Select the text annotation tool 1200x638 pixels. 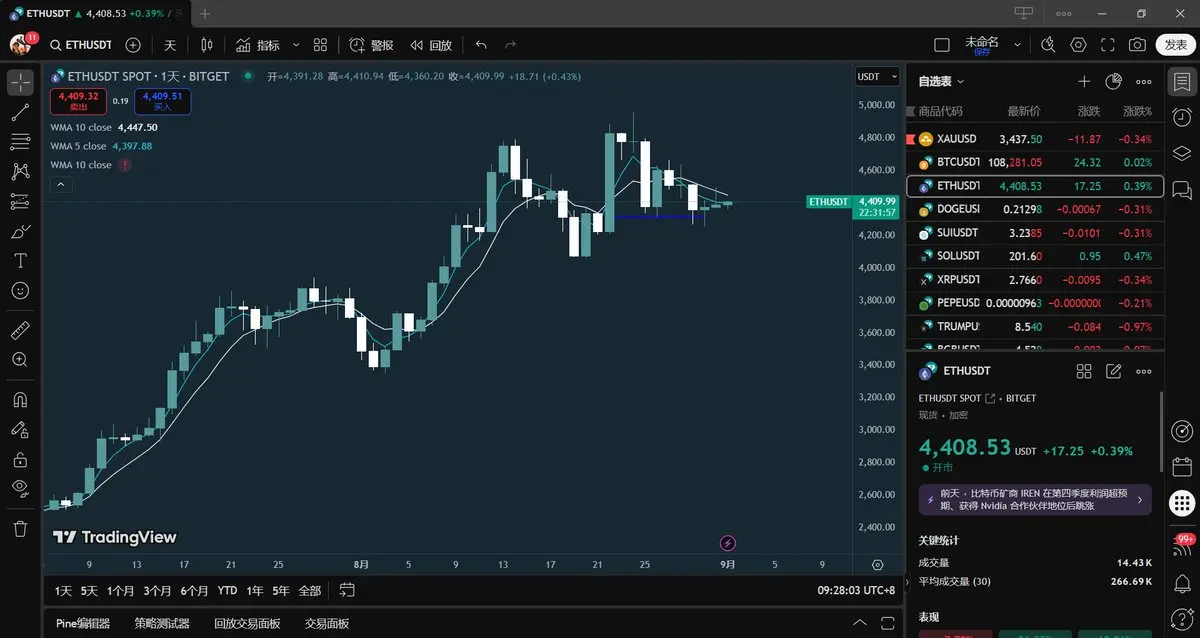[20, 260]
